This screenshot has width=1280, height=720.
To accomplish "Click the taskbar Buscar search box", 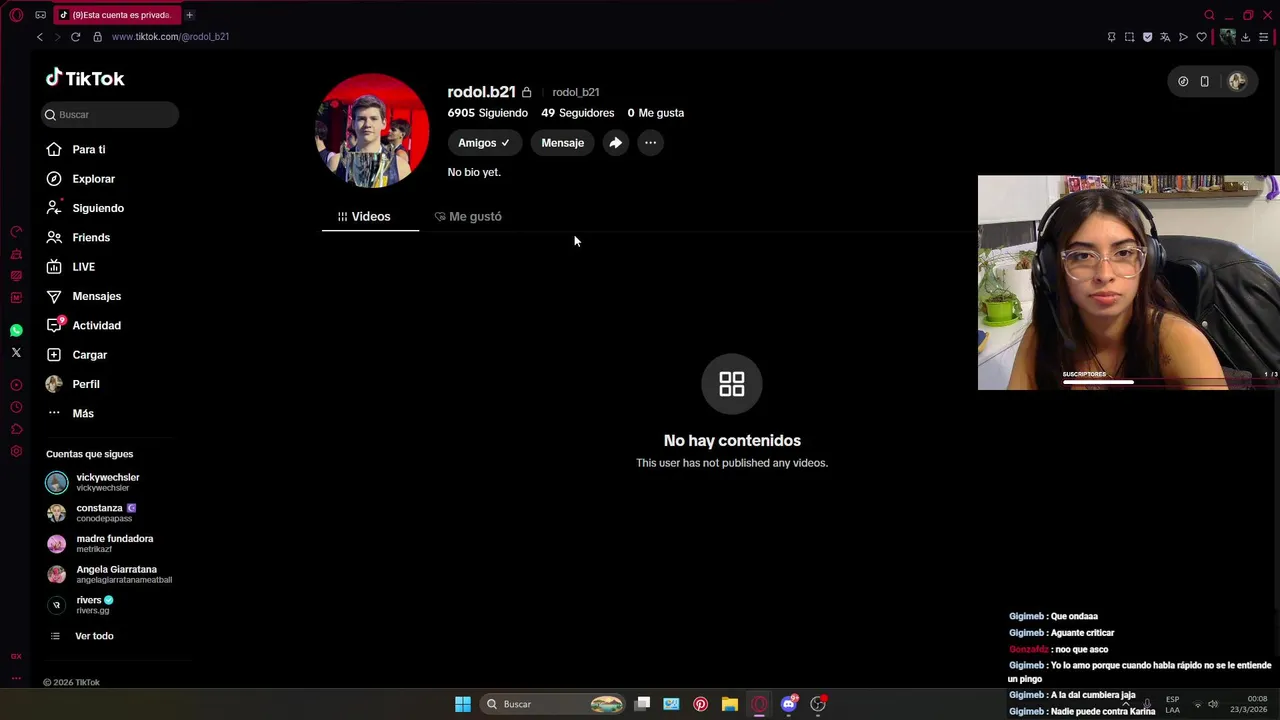I will (x=553, y=704).
